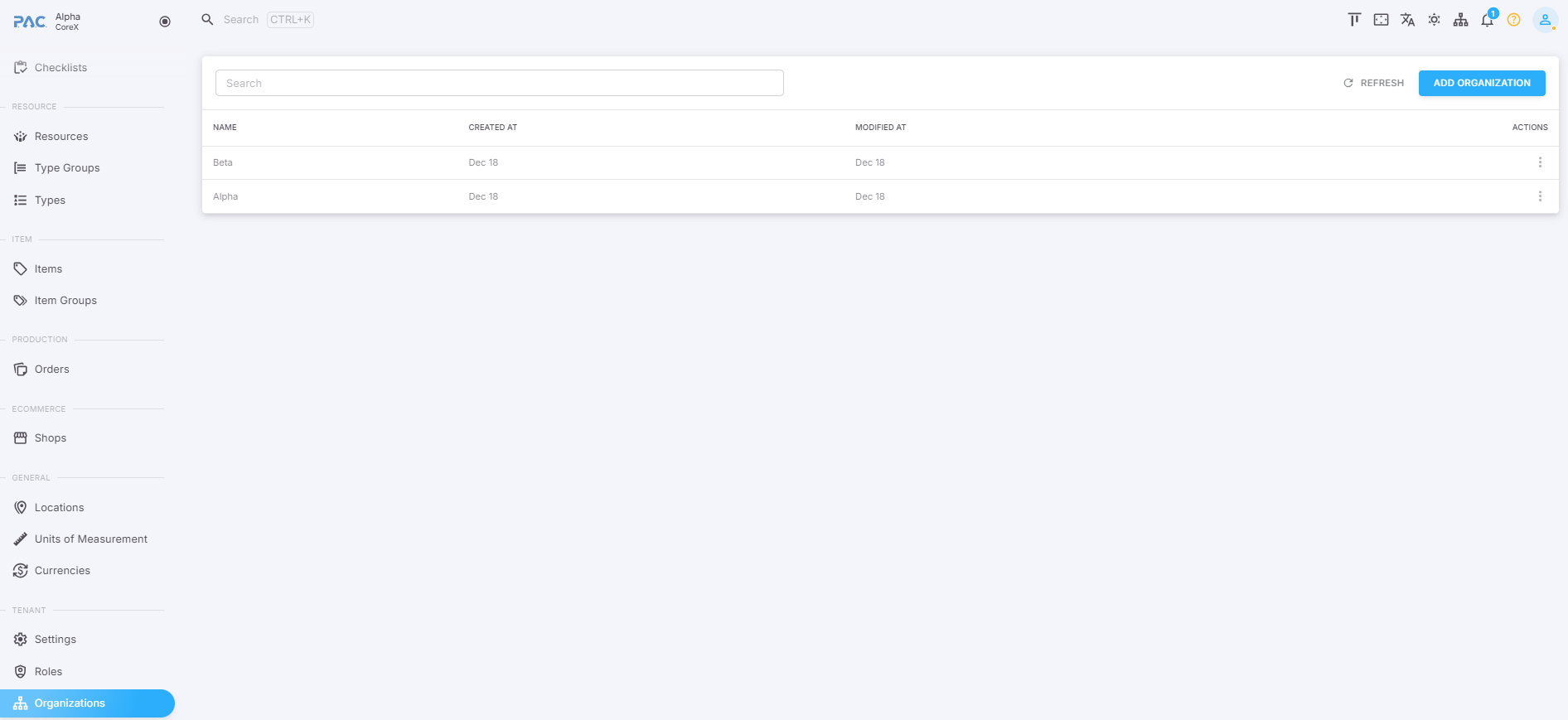
Task: Open notifications bell
Action: 1487,21
